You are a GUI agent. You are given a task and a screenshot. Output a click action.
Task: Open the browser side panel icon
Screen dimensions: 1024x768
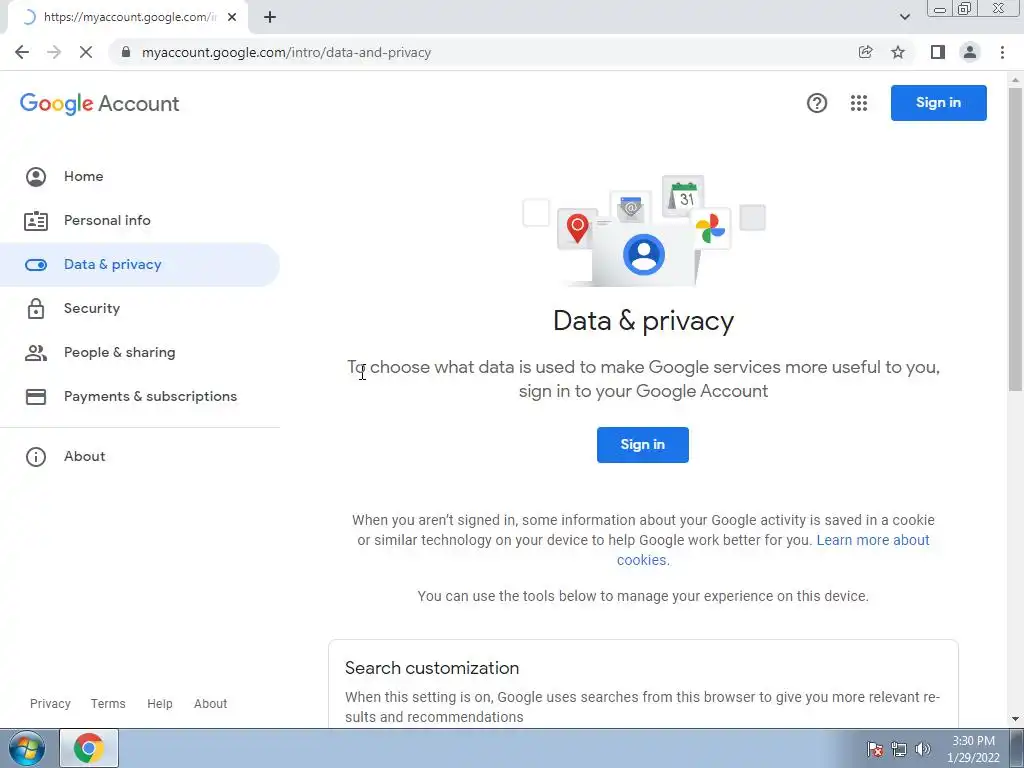(x=938, y=52)
